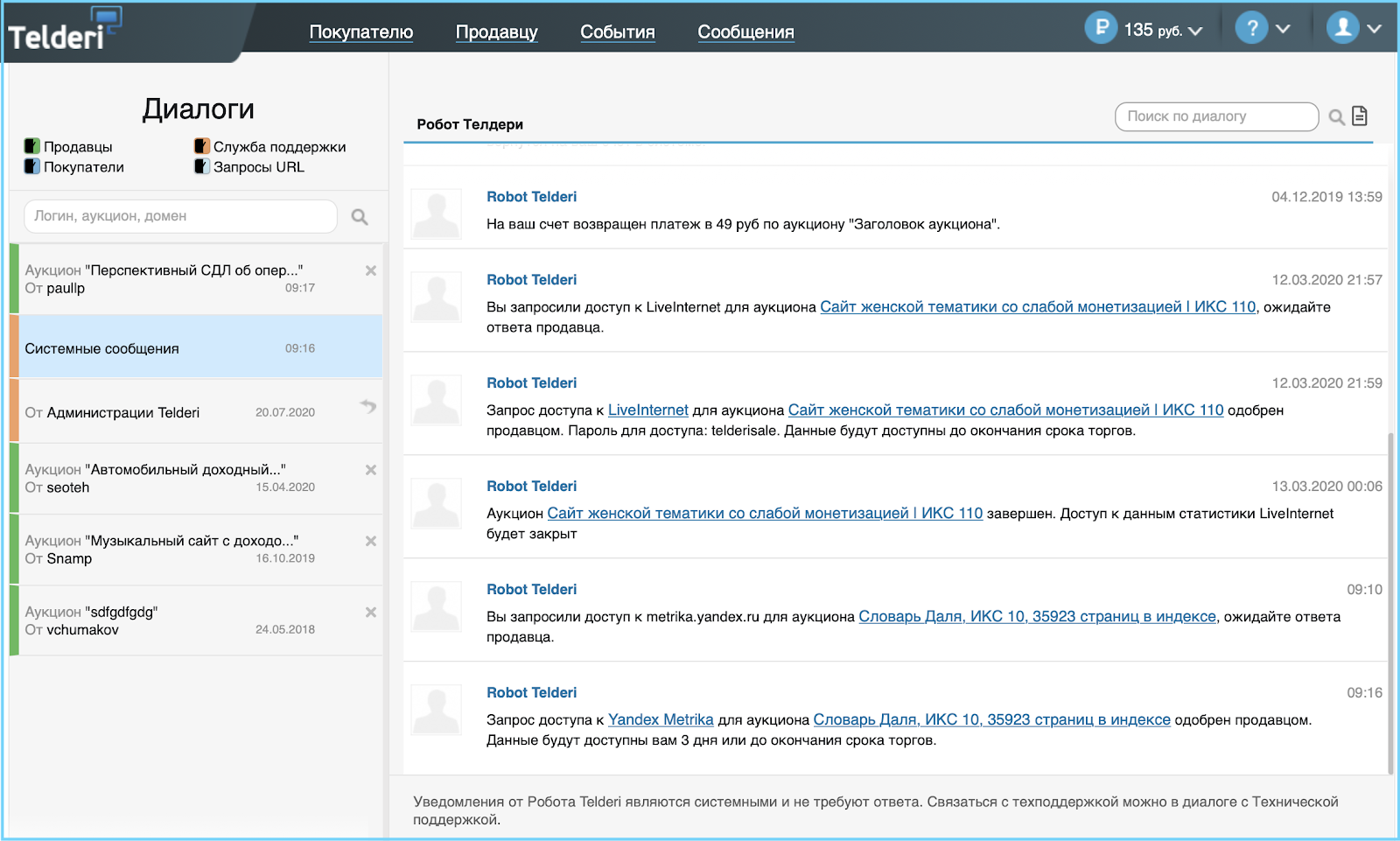Open the Покупателю menu

[361, 32]
